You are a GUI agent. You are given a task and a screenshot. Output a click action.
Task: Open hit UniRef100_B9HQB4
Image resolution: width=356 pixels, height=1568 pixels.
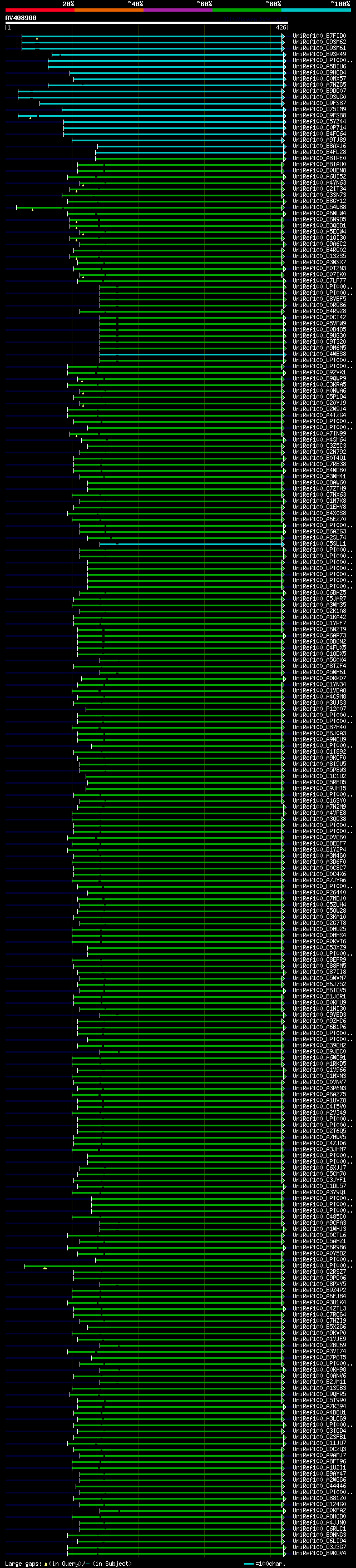[x=319, y=72]
